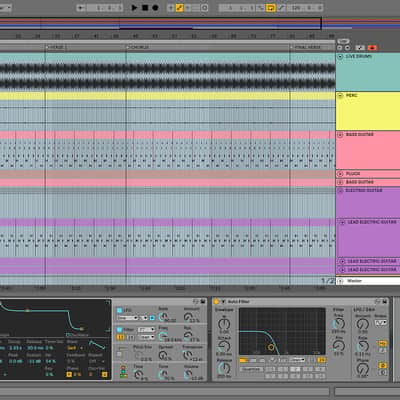
Task: Fold the first LEAD ELECTRIC GUITAR track
Action: click(342, 222)
